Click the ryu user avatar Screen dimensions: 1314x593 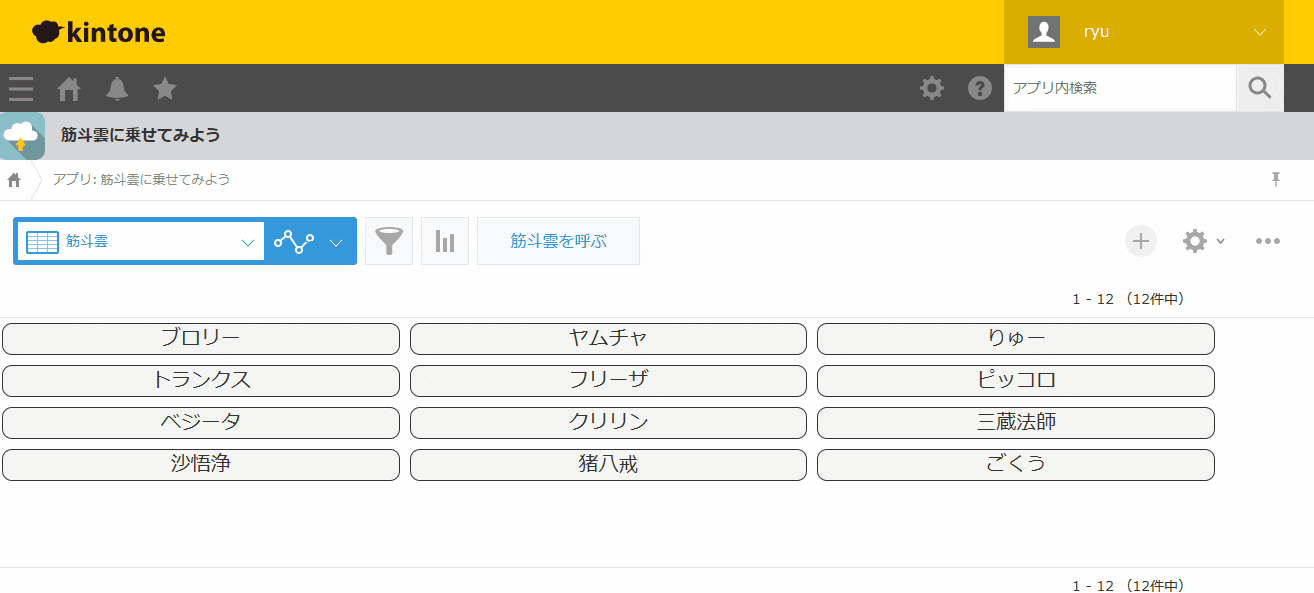pyautogui.click(x=1044, y=32)
